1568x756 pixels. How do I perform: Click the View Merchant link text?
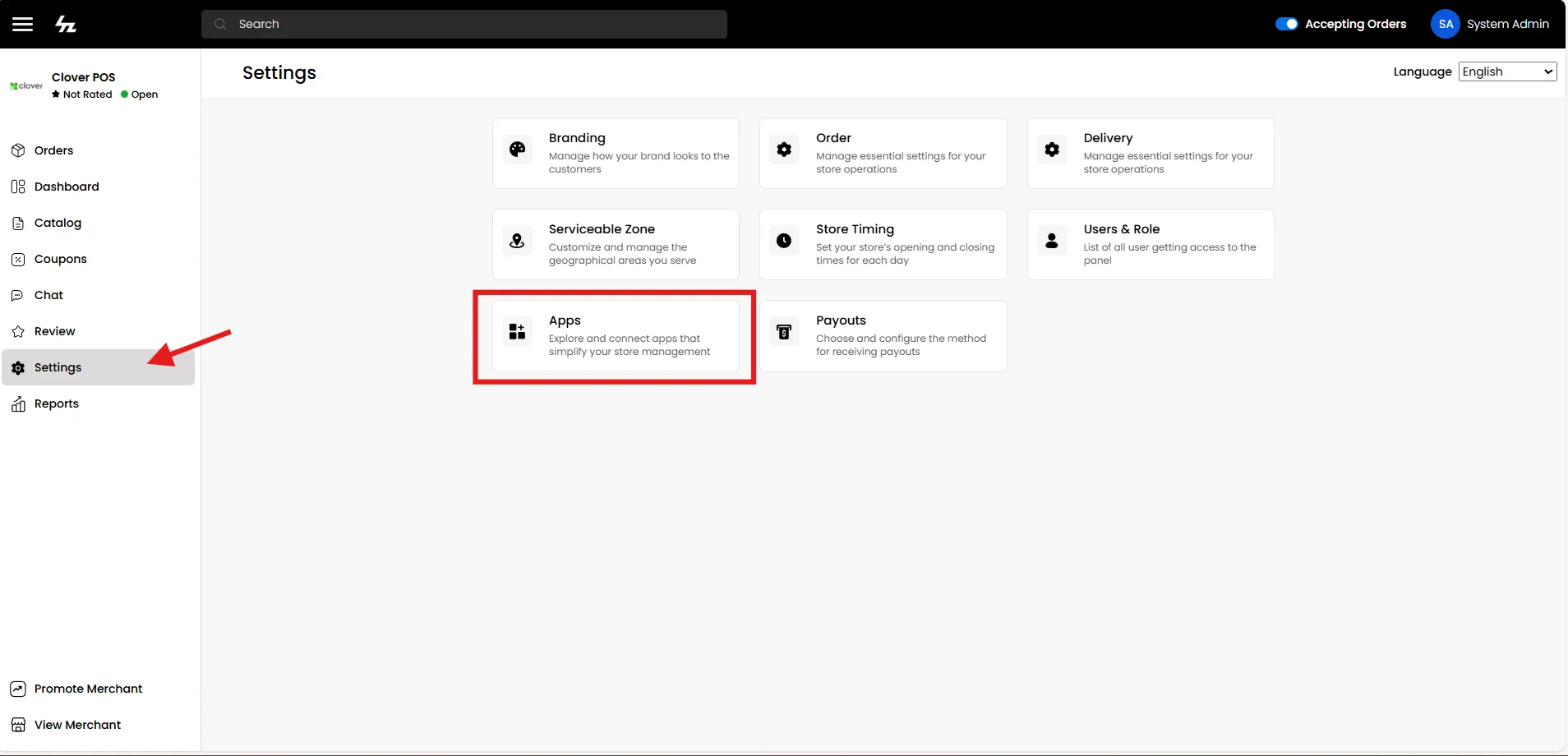[x=77, y=725]
